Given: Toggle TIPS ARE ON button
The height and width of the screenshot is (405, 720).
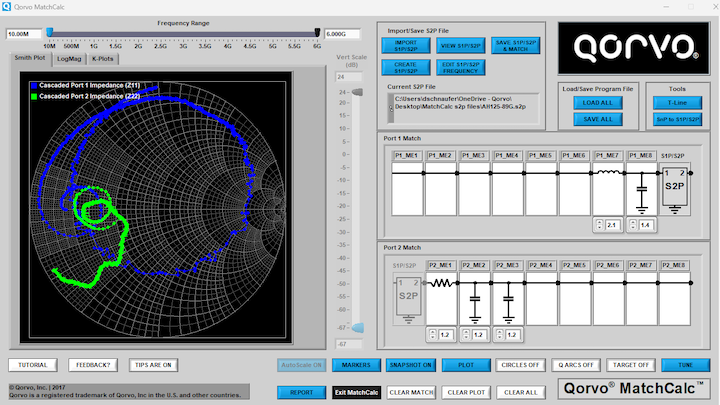Looking at the screenshot, I should [x=153, y=365].
